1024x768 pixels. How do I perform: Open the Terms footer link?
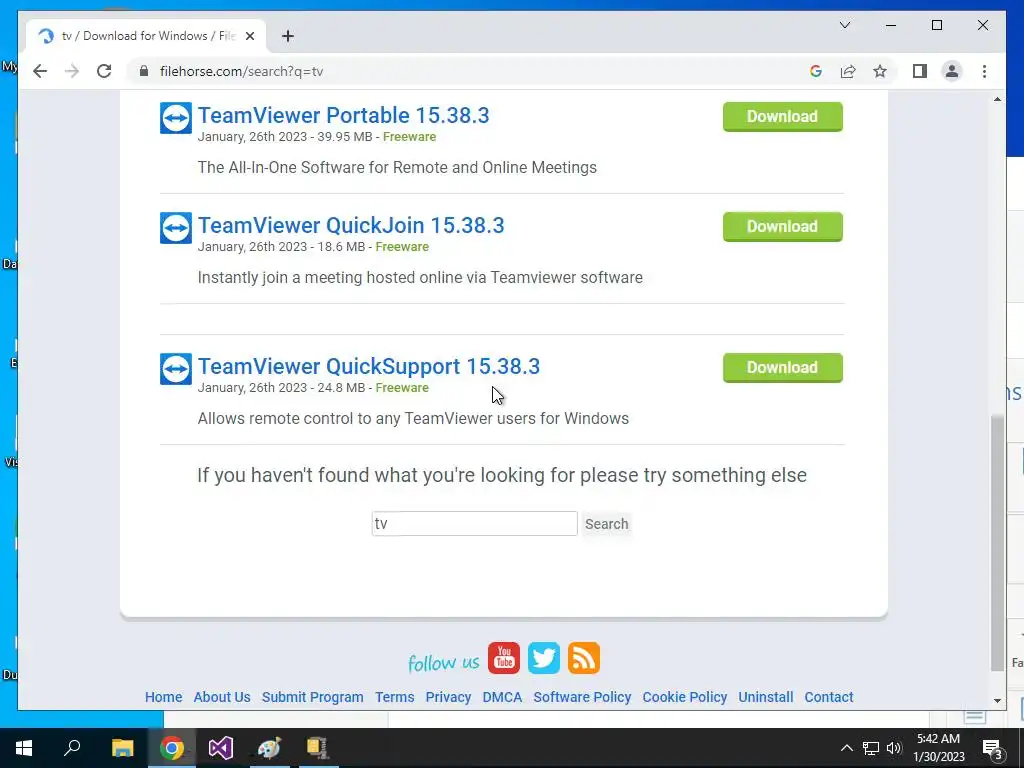click(394, 697)
